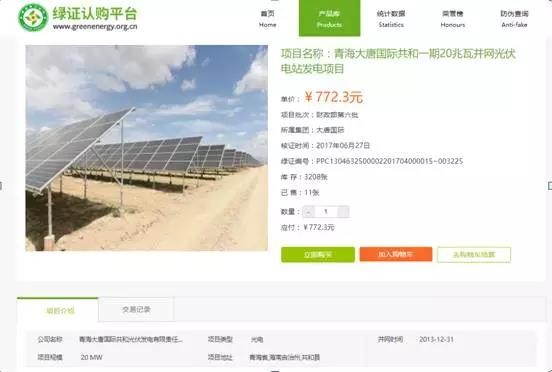Click the quantity input field

pos(326,212)
